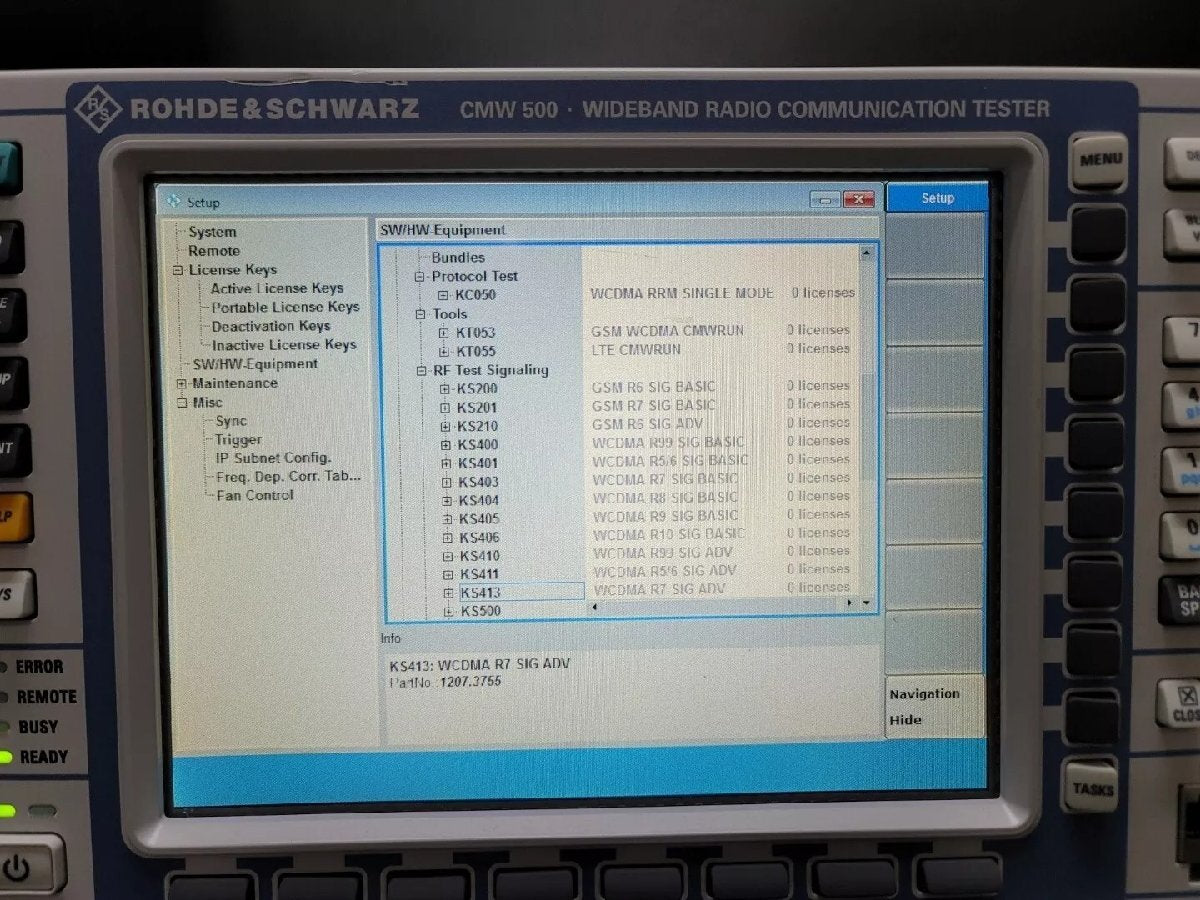Select the KS404 row label
1200x900 pixels.
click(x=479, y=501)
